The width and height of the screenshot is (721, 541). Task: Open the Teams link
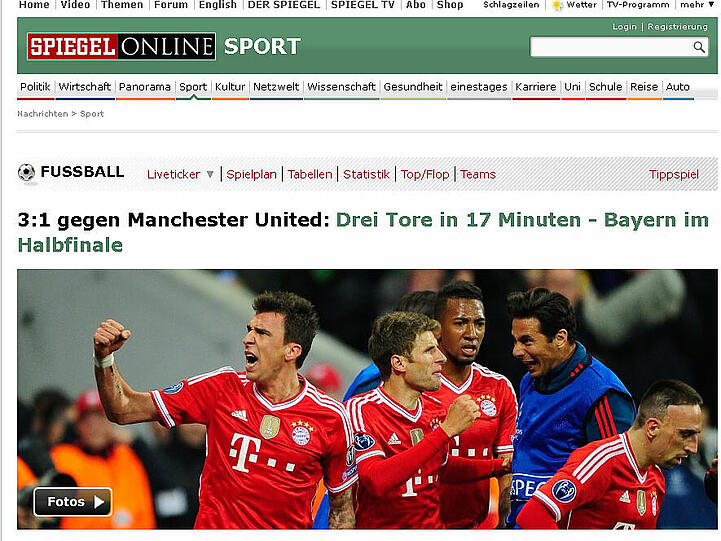pyautogui.click(x=478, y=174)
